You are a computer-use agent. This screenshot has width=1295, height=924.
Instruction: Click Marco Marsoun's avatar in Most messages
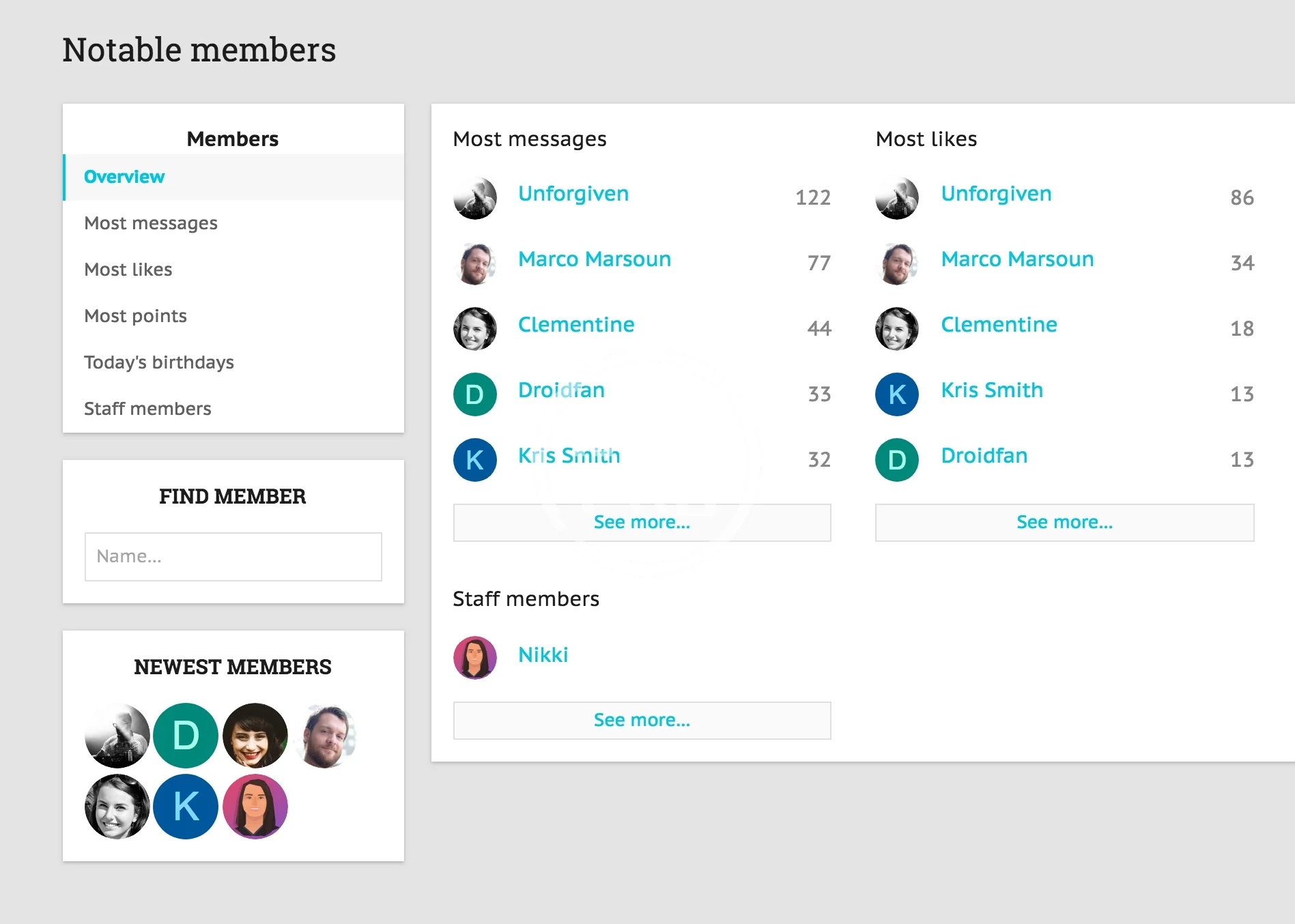pos(474,263)
